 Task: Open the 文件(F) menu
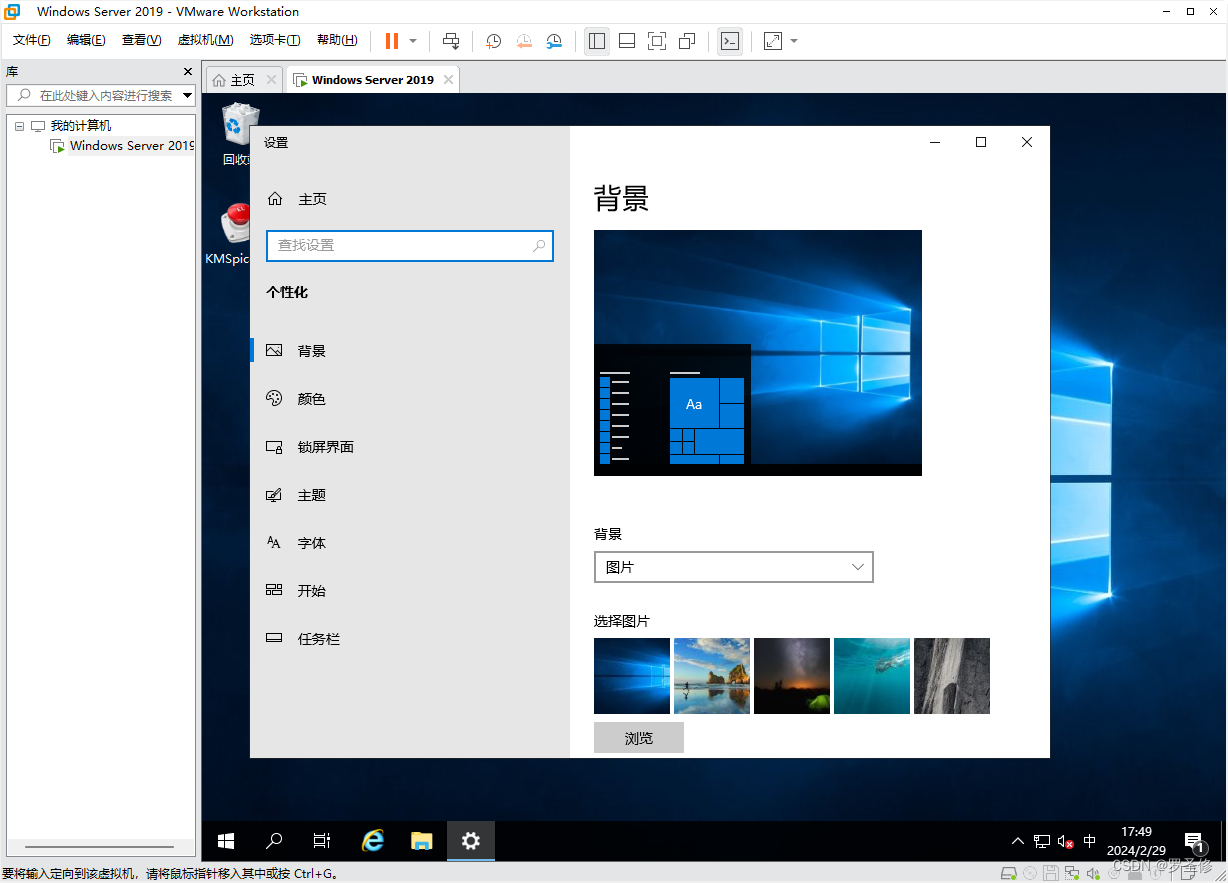click(32, 40)
